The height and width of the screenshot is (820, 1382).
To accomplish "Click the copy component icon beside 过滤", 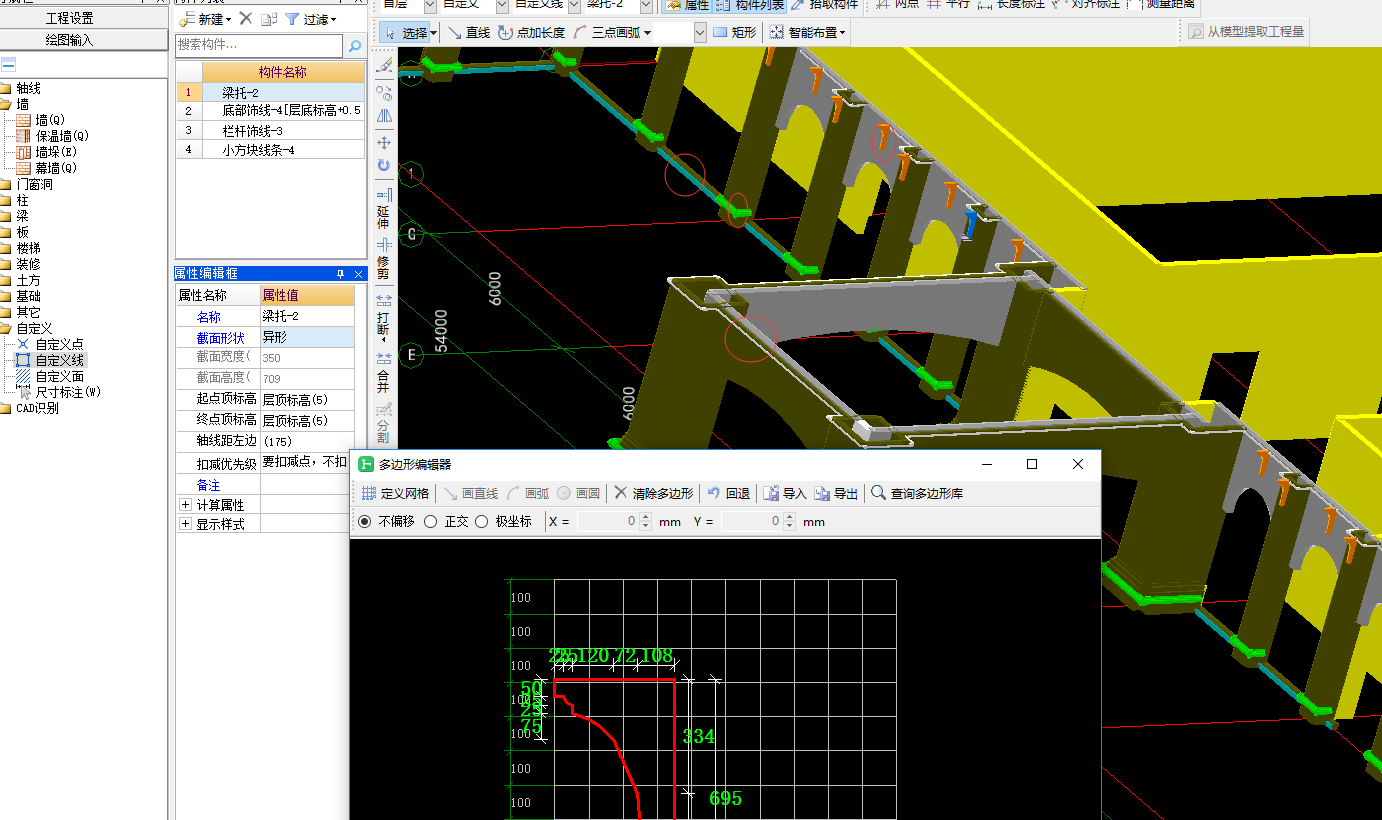I will coord(269,19).
